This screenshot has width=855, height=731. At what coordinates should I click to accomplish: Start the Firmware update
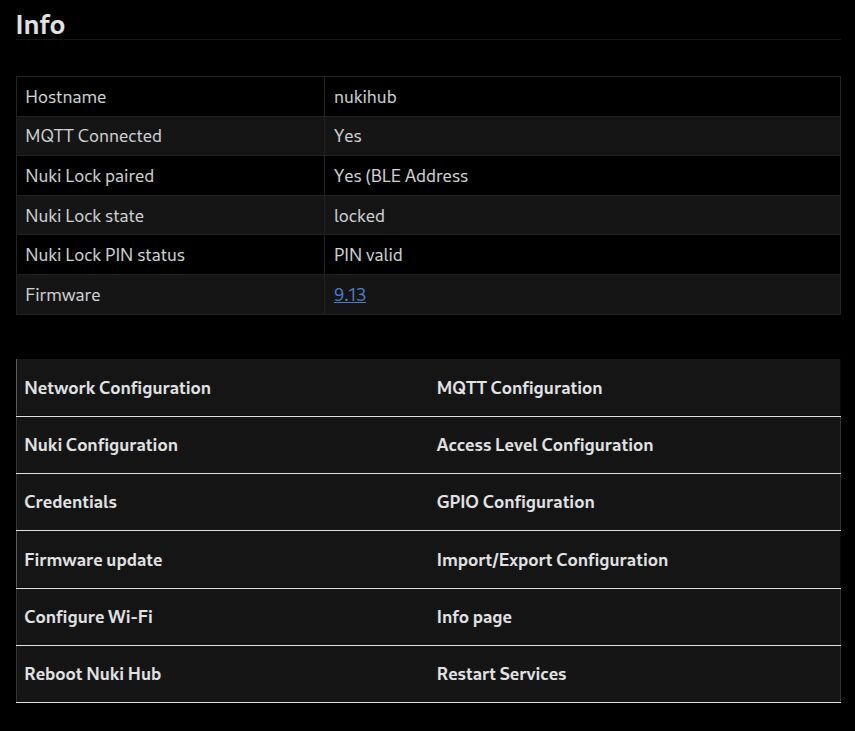click(93, 560)
